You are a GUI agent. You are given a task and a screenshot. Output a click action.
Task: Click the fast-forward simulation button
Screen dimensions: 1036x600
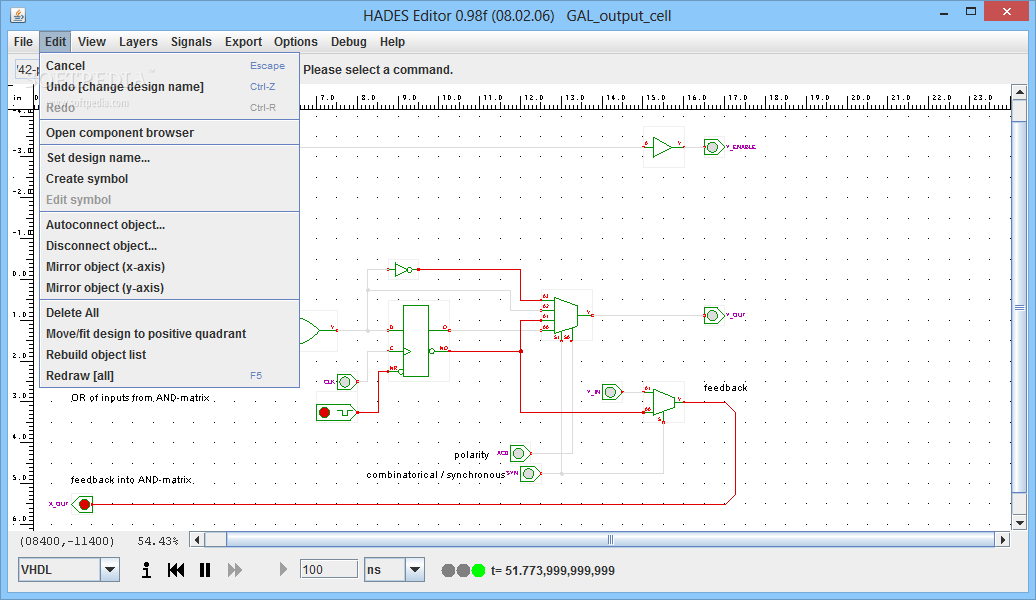[x=235, y=570]
